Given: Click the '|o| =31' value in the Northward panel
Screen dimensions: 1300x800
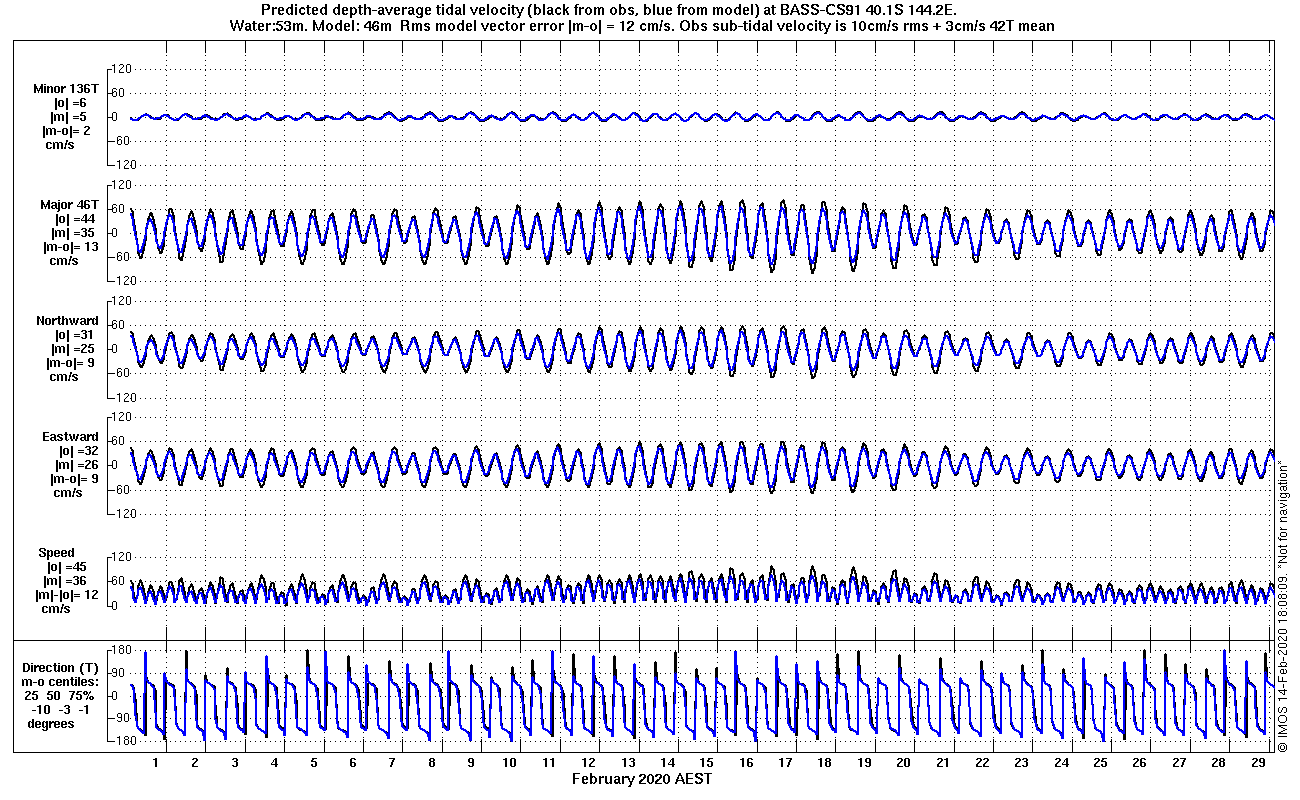Looking at the screenshot, I should click(x=75, y=335).
